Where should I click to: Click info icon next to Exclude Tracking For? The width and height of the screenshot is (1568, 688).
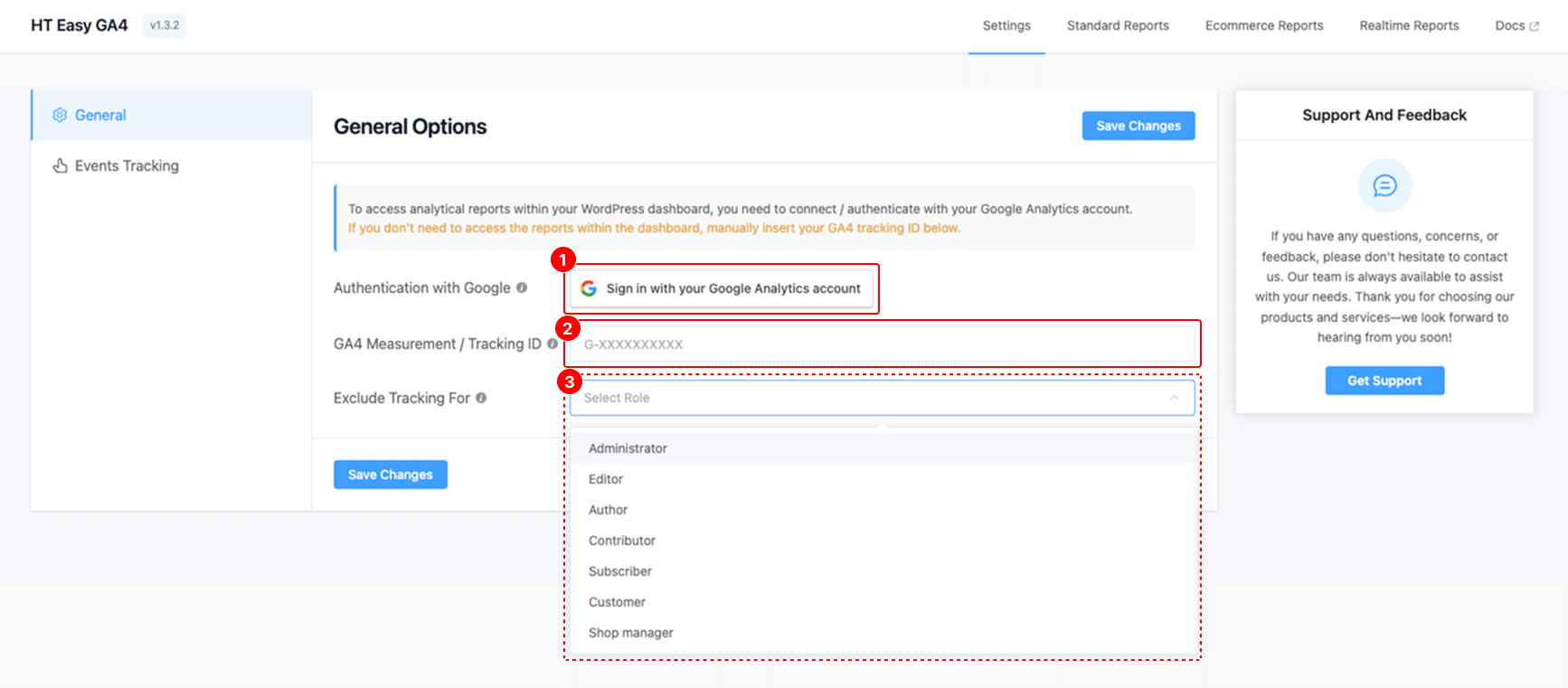click(481, 398)
